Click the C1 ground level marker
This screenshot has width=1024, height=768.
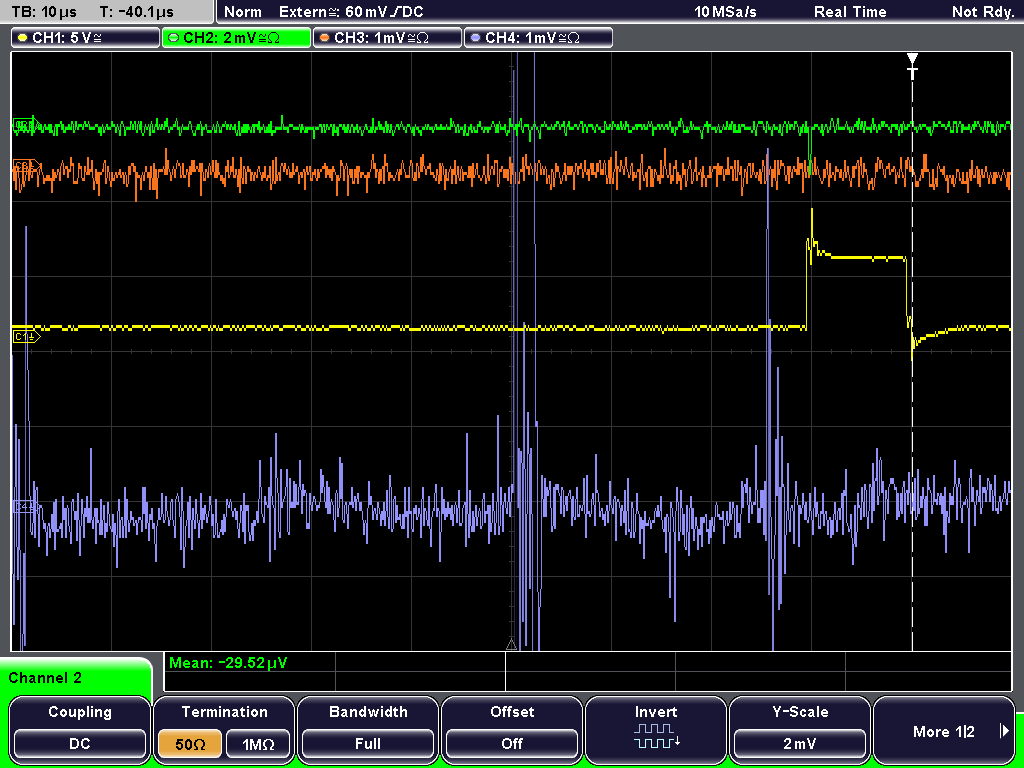point(26,337)
